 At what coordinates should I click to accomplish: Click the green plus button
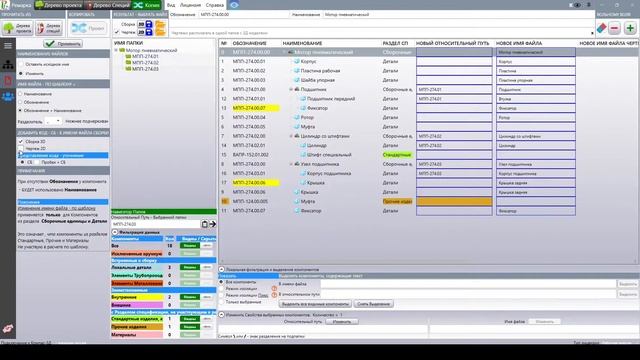[630, 28]
